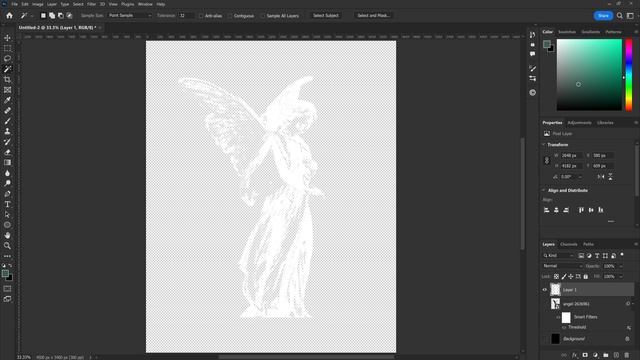Open the Sample Size dropdown
The width and height of the screenshot is (640, 360).
tap(129, 16)
